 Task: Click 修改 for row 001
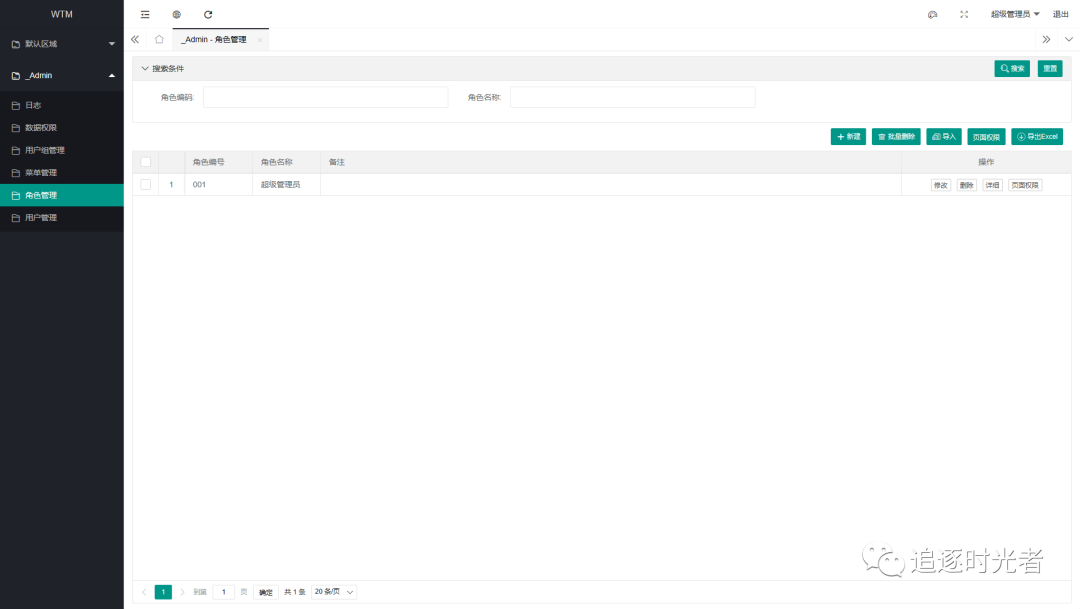pos(941,185)
